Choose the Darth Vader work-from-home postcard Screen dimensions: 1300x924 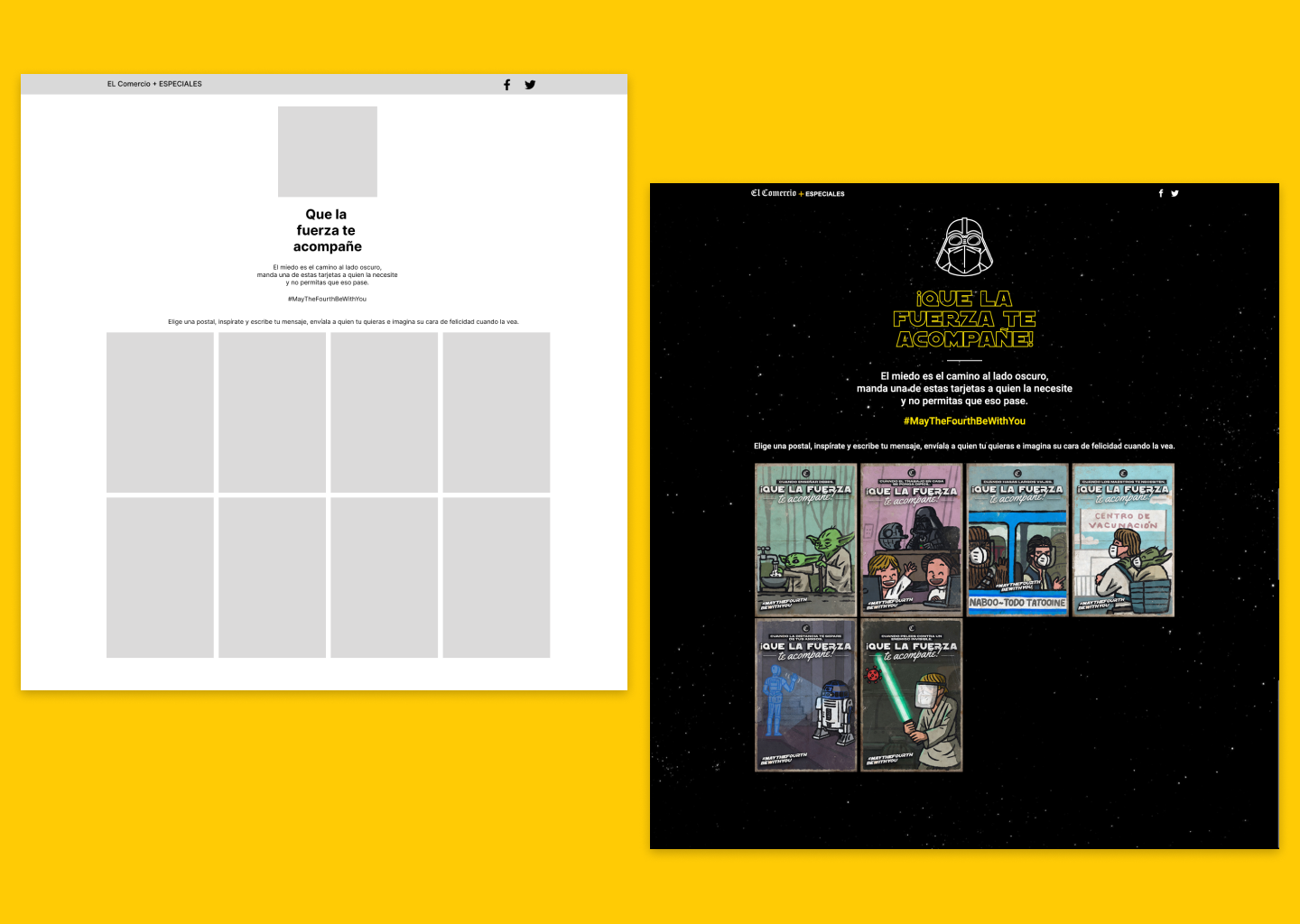pyautogui.click(x=911, y=540)
